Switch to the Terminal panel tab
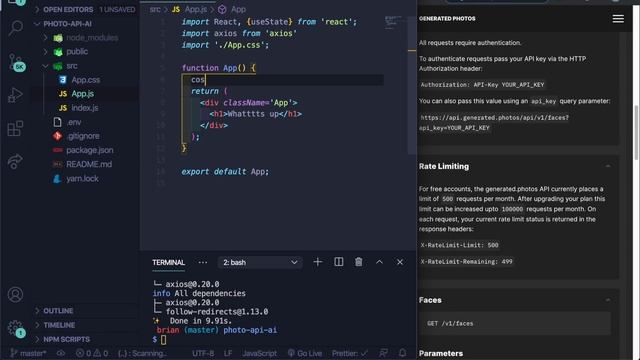Screen dimensions: 640x360 169,262
